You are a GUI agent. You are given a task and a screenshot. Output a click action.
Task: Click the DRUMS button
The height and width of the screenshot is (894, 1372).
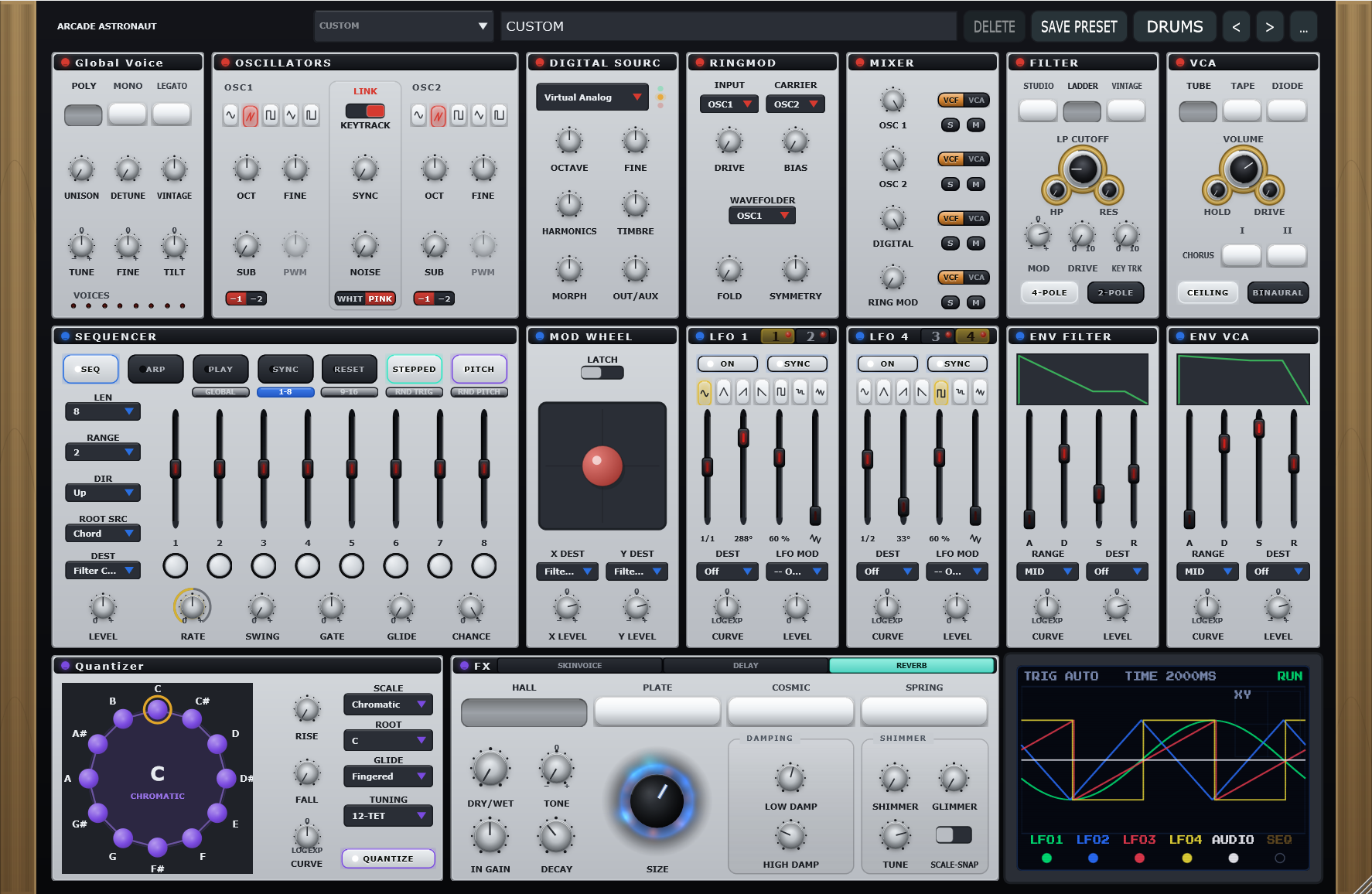[x=1175, y=27]
